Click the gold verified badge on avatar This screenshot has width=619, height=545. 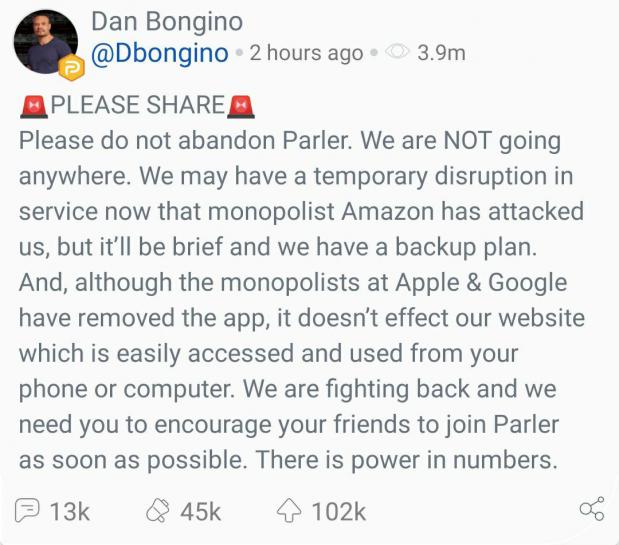tap(71, 68)
